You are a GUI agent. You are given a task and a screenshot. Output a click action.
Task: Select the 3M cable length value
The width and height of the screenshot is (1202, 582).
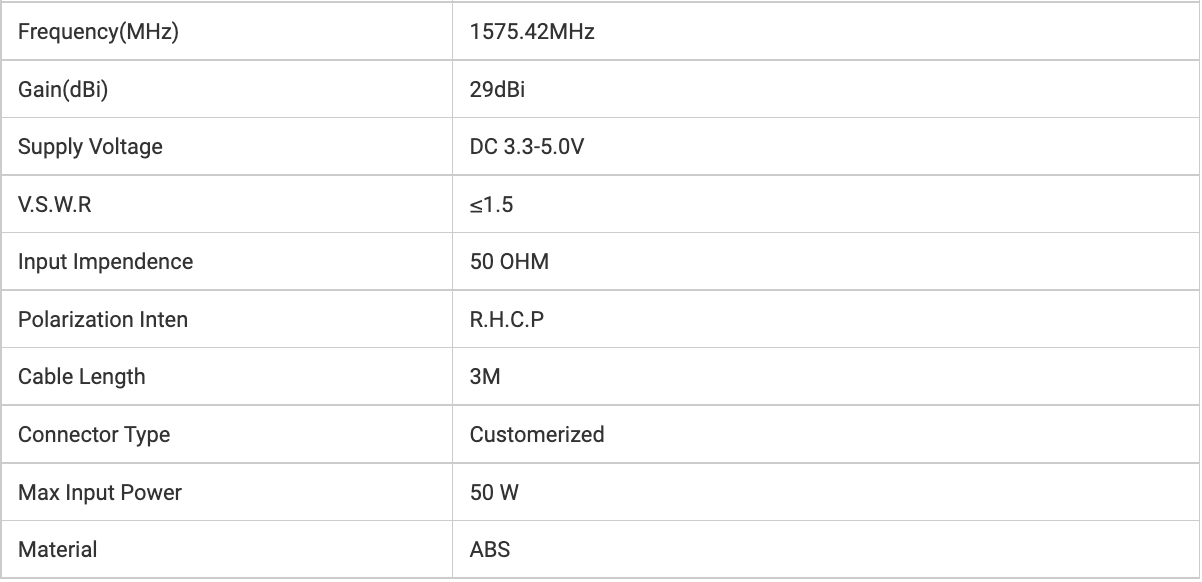pyautogui.click(x=485, y=377)
